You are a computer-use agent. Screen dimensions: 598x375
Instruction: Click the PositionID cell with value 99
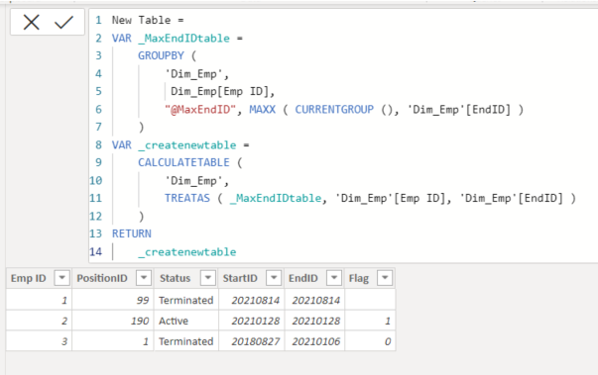click(x=113, y=300)
